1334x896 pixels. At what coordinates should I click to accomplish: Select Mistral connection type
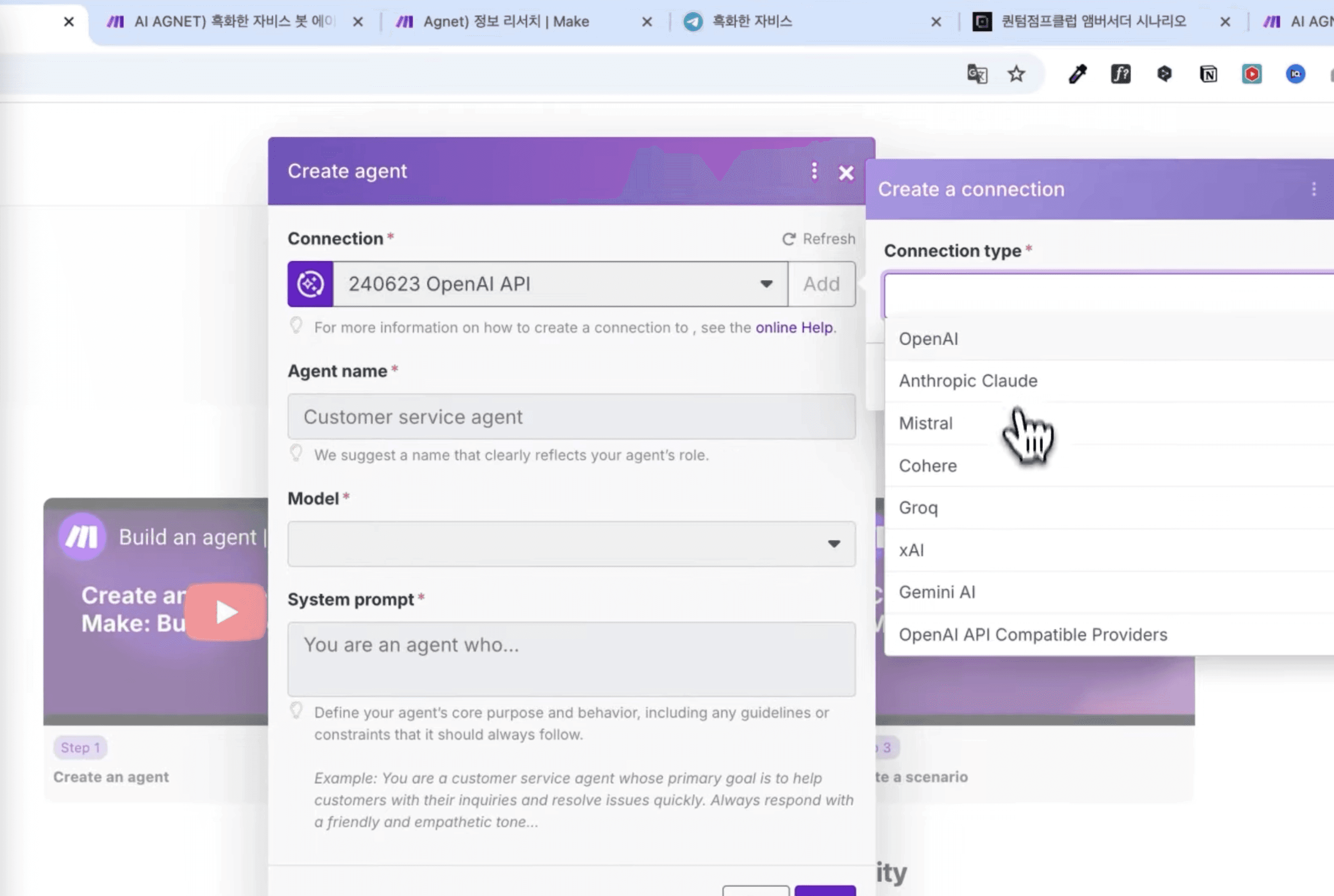(x=1109, y=423)
